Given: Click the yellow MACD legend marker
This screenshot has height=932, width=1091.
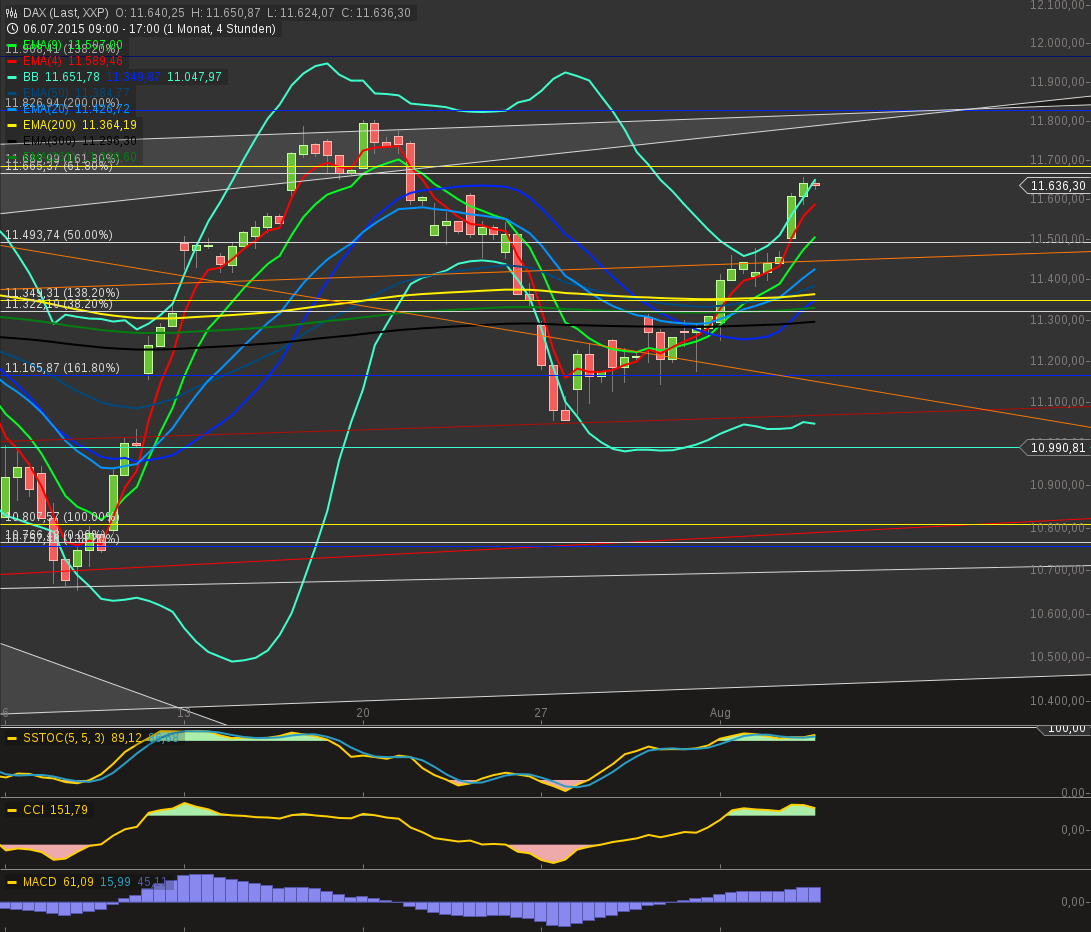Looking at the screenshot, I should (12, 883).
